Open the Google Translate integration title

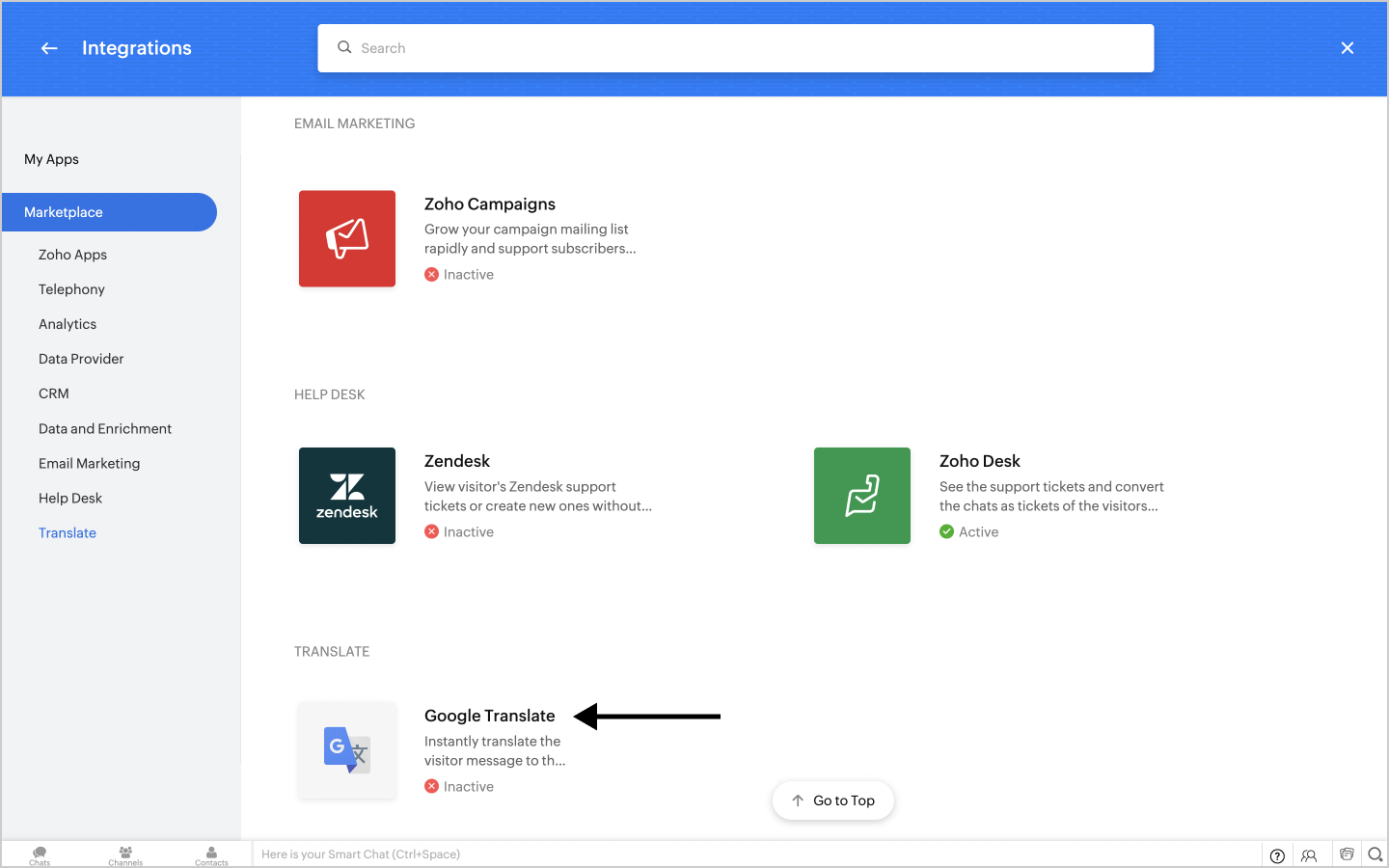pyautogui.click(x=490, y=716)
